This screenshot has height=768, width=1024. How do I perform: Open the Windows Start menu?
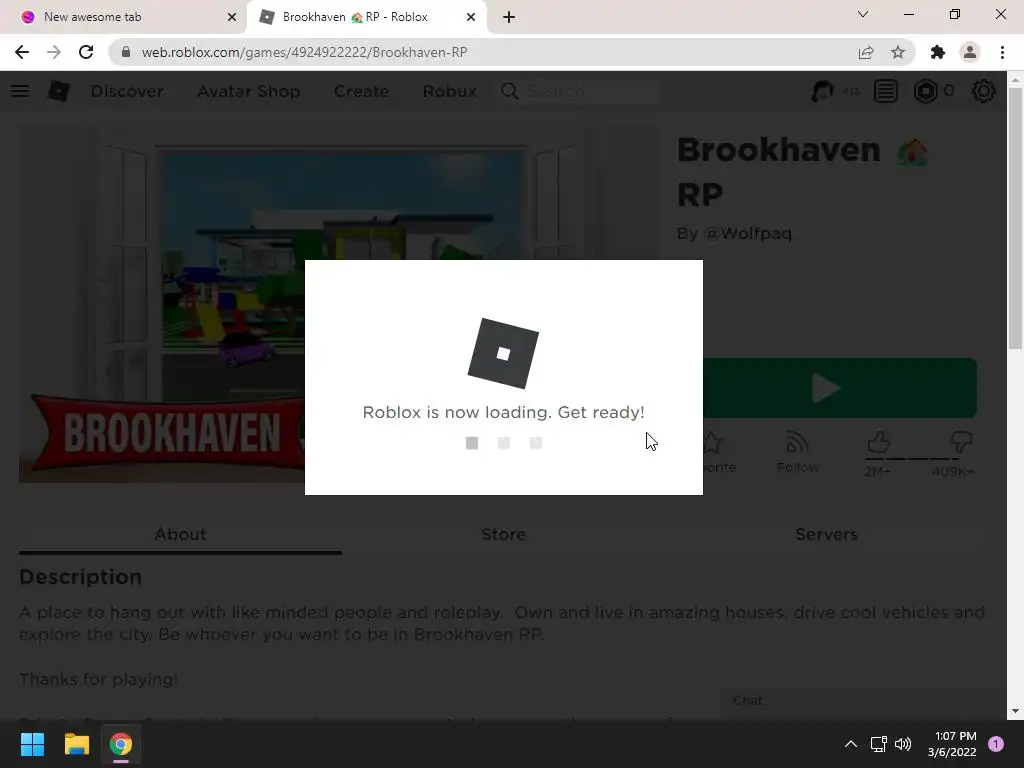32,744
